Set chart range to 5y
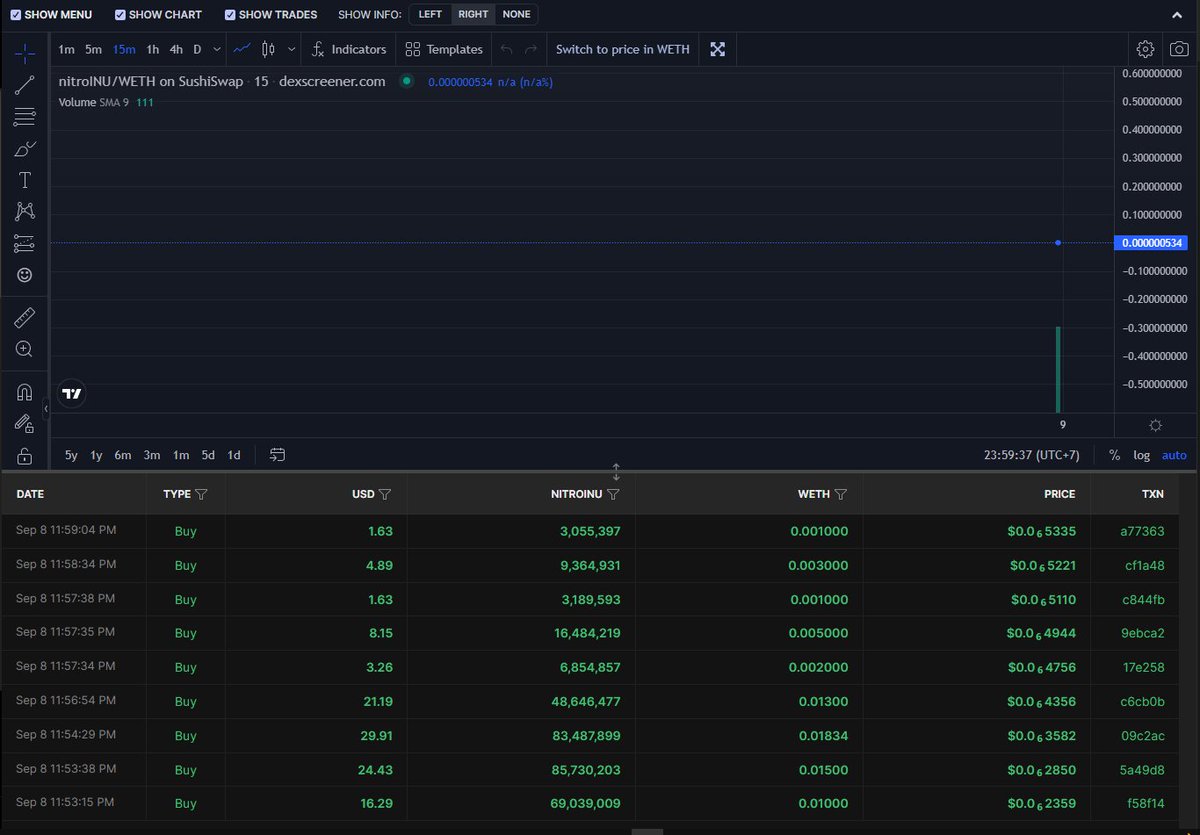Screen dimensions: 1200x835 click(71, 455)
